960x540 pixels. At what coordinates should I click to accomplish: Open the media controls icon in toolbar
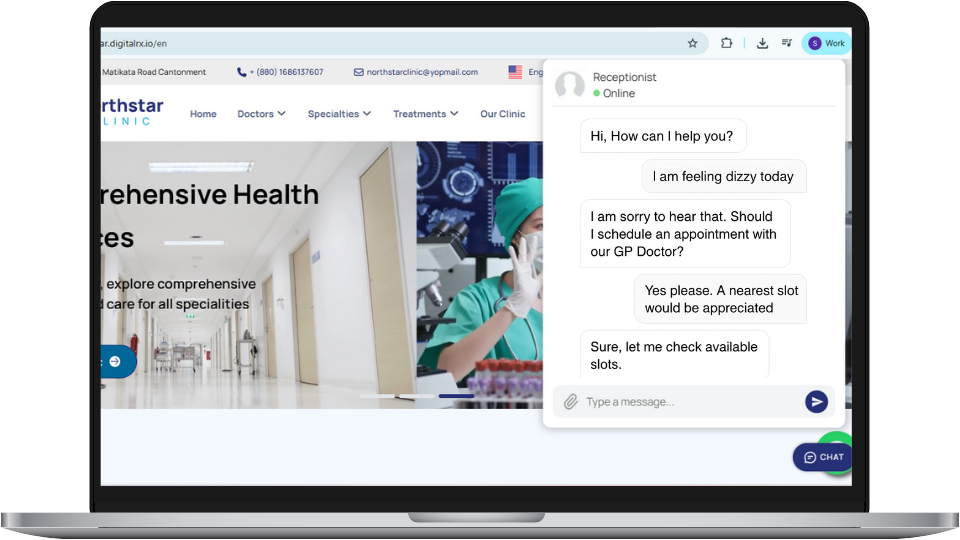(787, 43)
